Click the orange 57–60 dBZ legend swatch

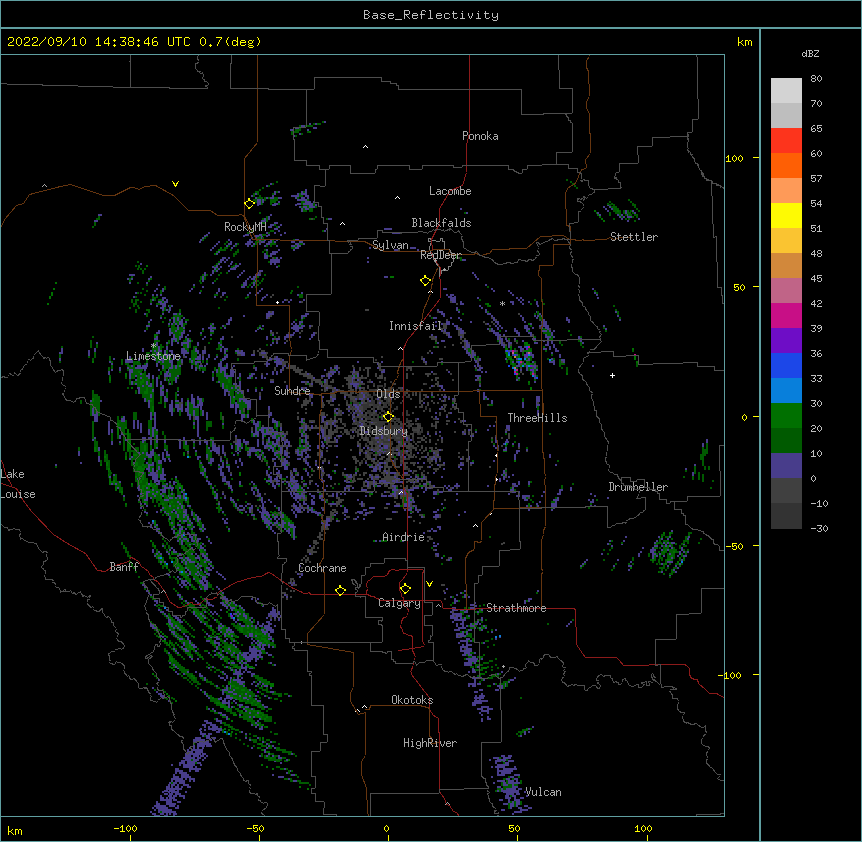[786, 166]
